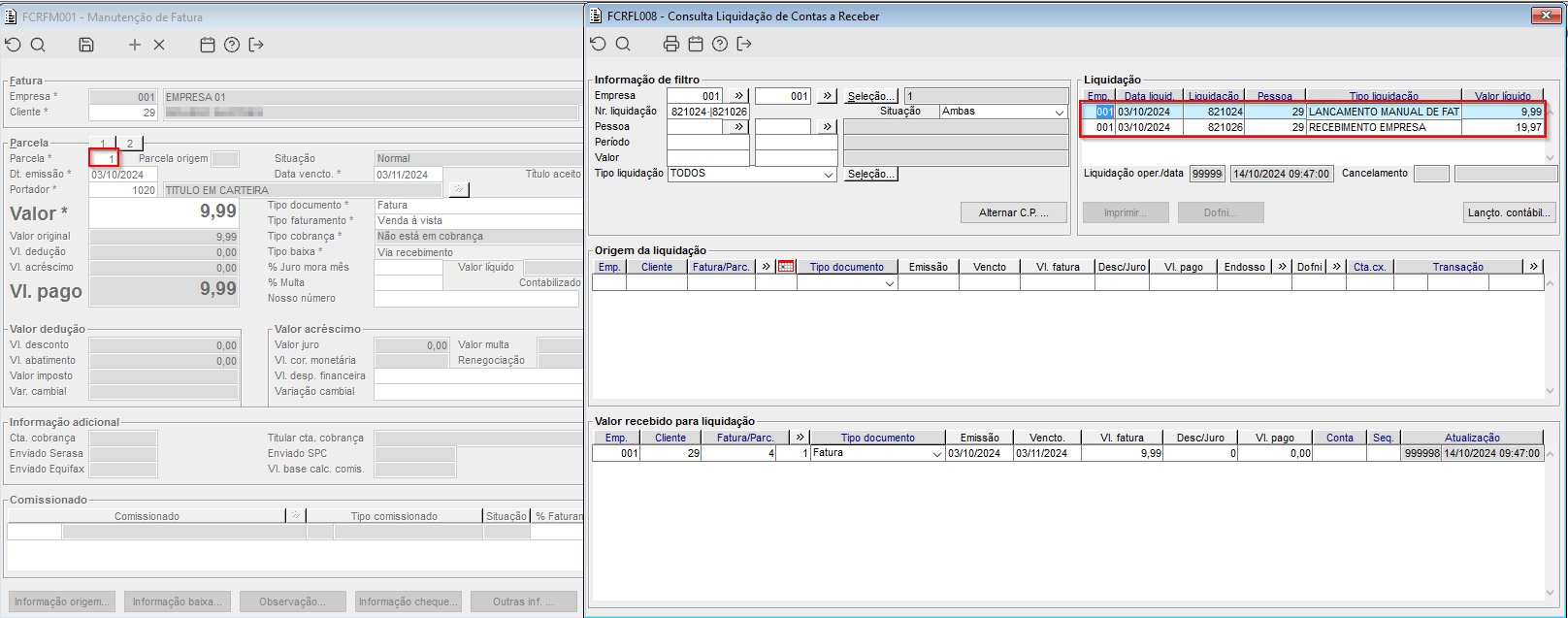Image resolution: width=1568 pixels, height=618 pixels.
Task: Switch to Parcela tab 2
Action: click(130, 144)
